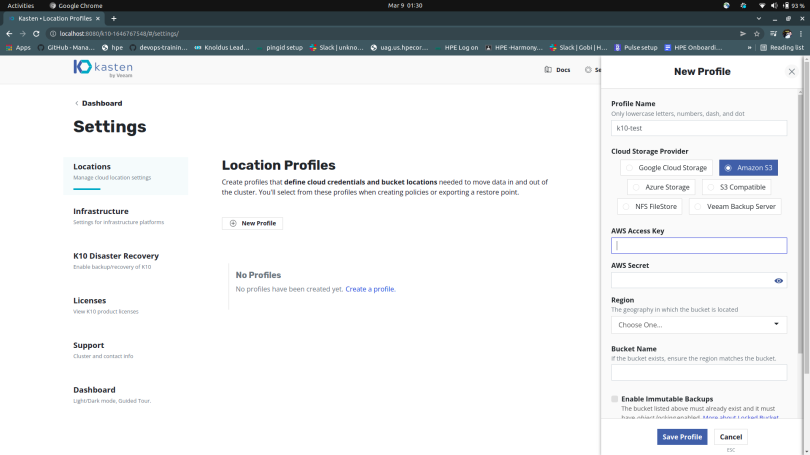Reveal the AWS Secret with eye icon
Viewport: 810px width, 455px height.
778,280
